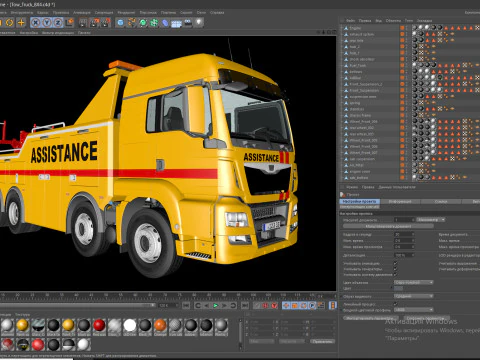This screenshot has height=360, width=480.
Task: Open the Плагины main menu
Action: pos(168,12)
